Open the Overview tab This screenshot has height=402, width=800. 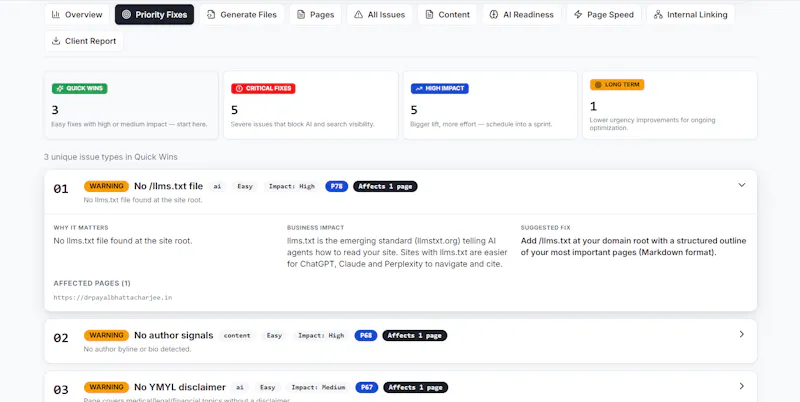(x=77, y=15)
